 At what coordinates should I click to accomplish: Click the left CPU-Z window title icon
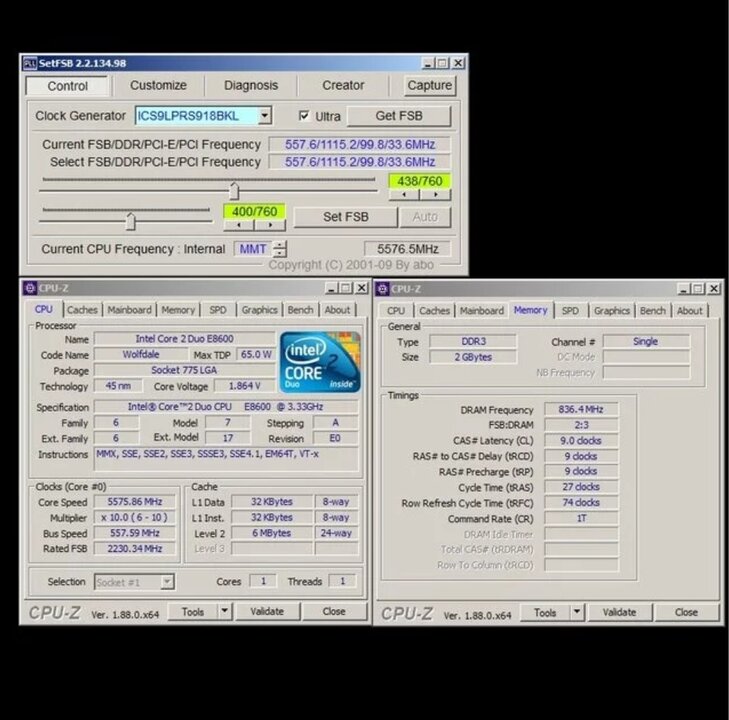pyautogui.click(x=30, y=288)
